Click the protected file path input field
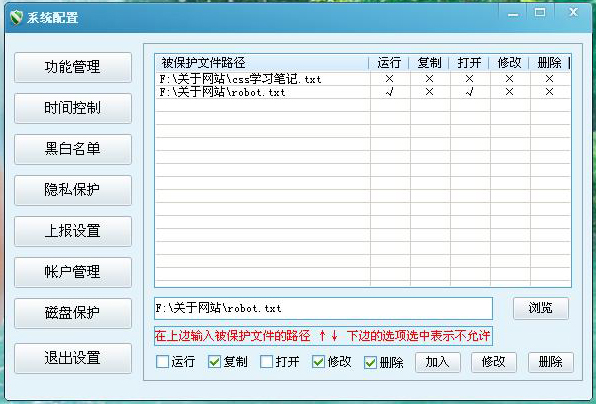This screenshot has width=596, height=404. [x=323, y=308]
